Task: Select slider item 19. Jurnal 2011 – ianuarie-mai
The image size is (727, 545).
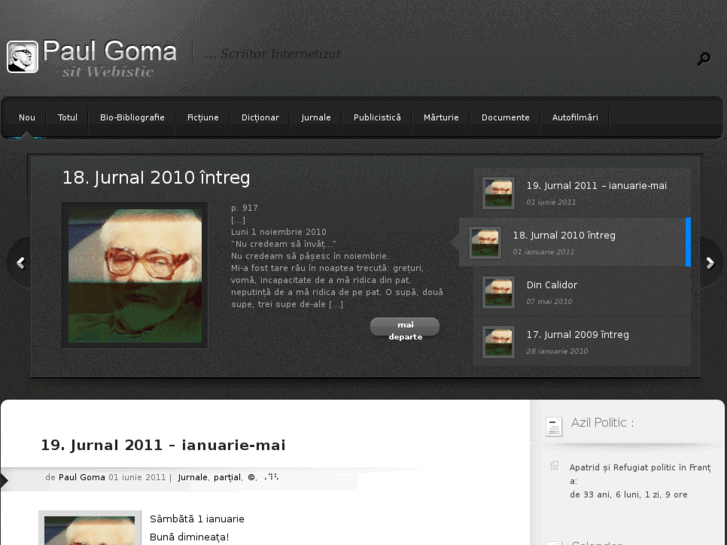Action: pyautogui.click(x=582, y=192)
